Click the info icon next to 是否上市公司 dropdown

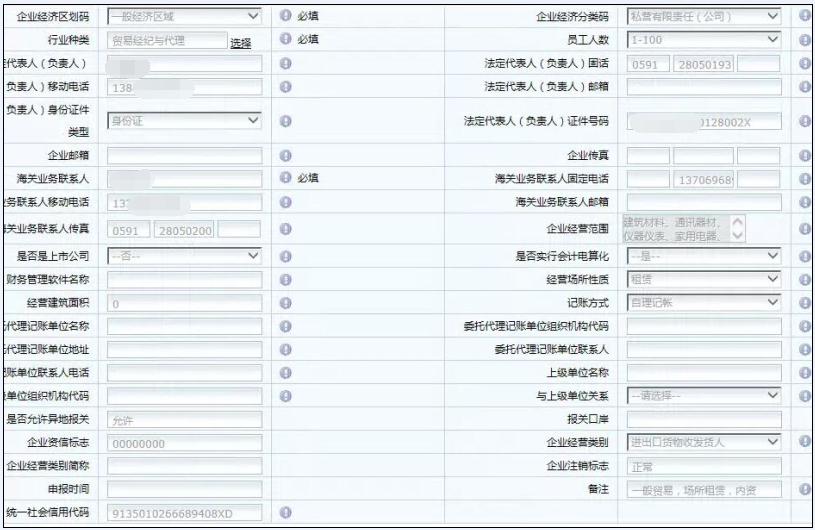tap(285, 256)
